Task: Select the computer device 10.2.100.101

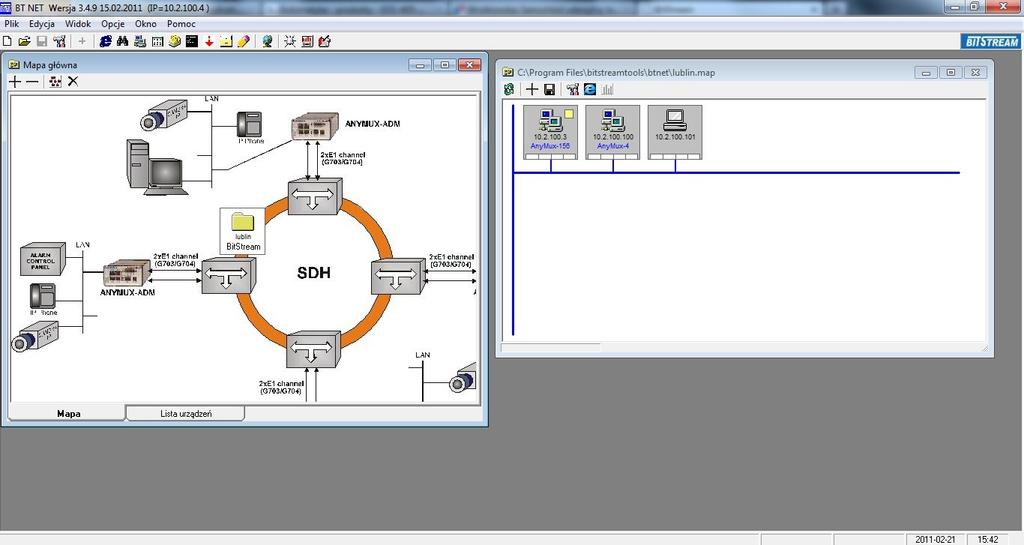Action: pyautogui.click(x=675, y=132)
